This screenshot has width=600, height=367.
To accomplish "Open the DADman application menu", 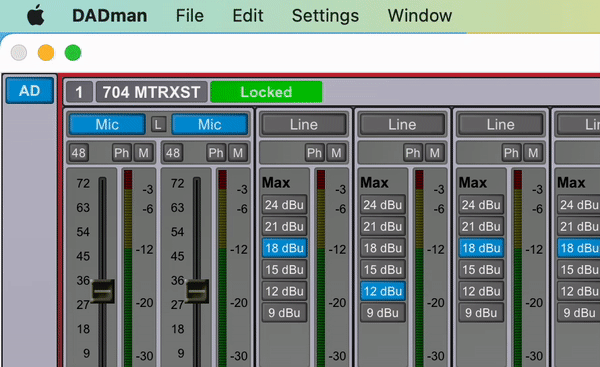I will click(x=109, y=16).
